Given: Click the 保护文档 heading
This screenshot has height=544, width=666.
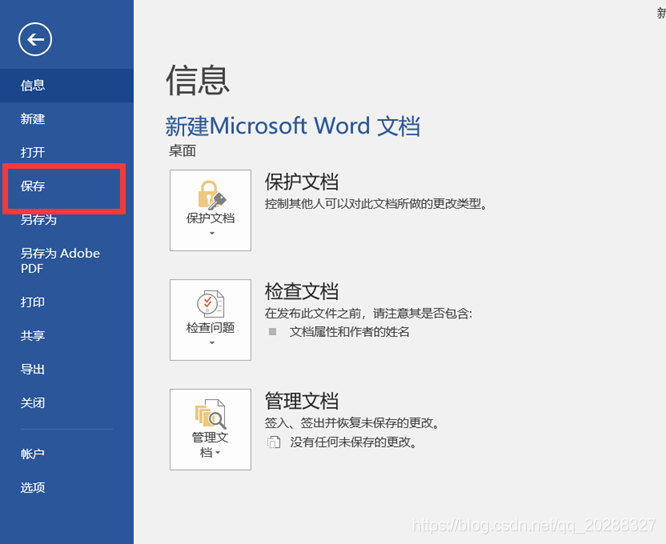Looking at the screenshot, I should tap(302, 182).
